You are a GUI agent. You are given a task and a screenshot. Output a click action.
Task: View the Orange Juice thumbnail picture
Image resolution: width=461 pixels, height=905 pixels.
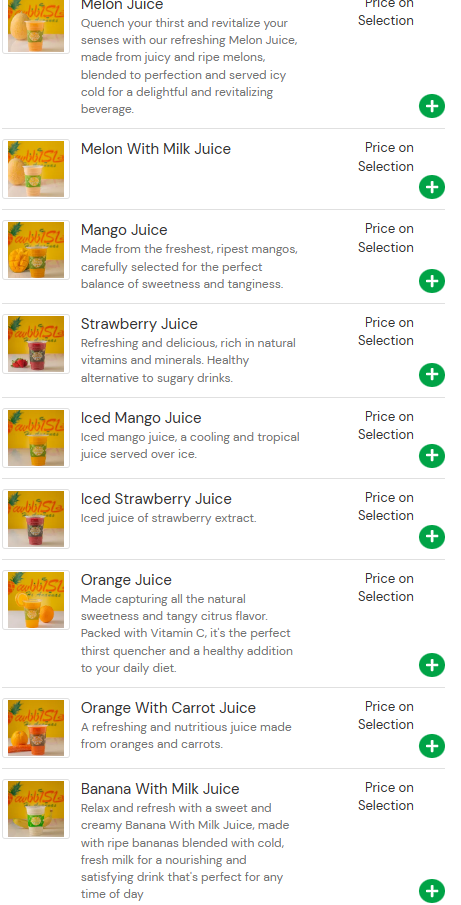point(36,600)
